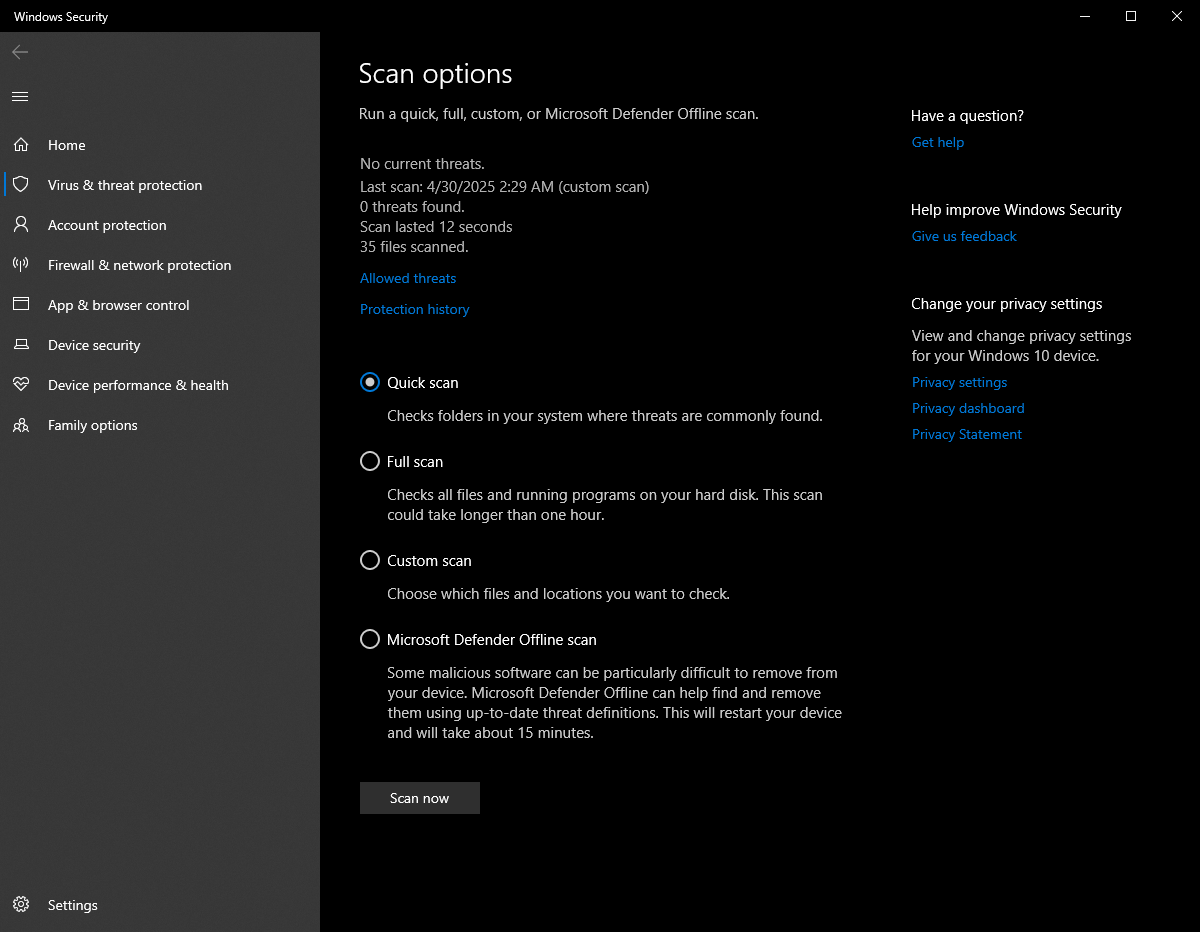
Task: Click the Windows Security title bar text
Action: (61, 17)
